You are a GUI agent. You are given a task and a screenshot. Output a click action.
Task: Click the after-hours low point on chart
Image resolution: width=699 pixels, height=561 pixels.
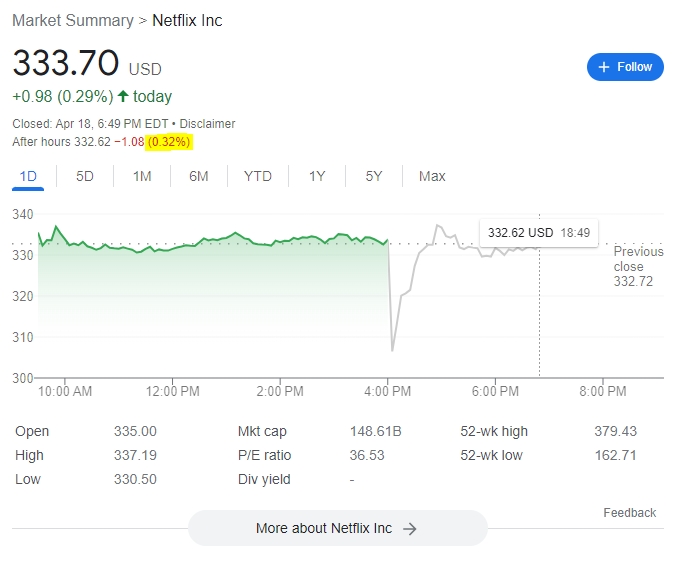point(392,350)
